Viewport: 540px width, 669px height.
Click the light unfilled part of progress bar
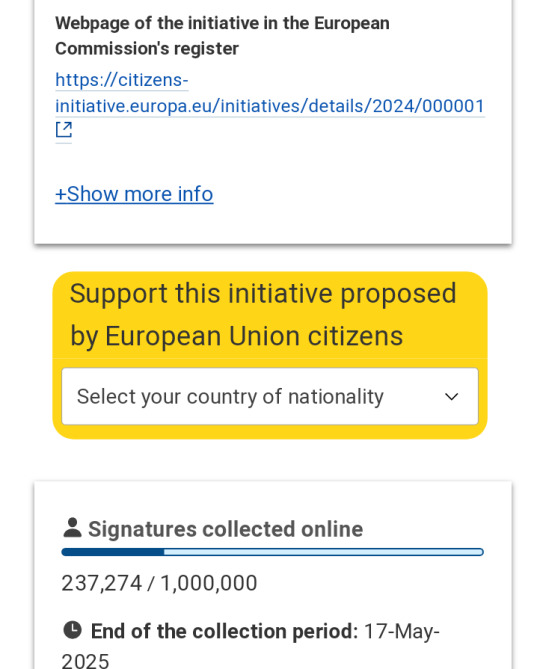point(324,552)
